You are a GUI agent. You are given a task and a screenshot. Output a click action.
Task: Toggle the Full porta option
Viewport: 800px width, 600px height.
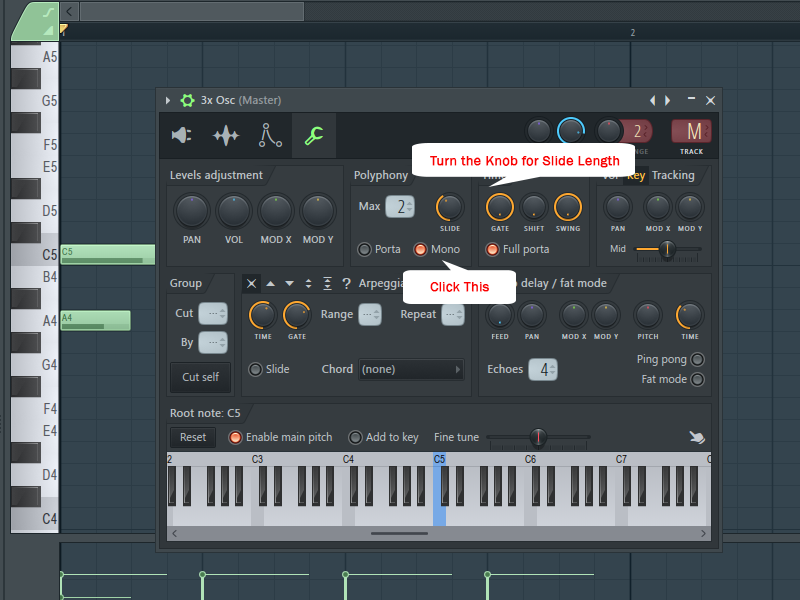point(492,249)
